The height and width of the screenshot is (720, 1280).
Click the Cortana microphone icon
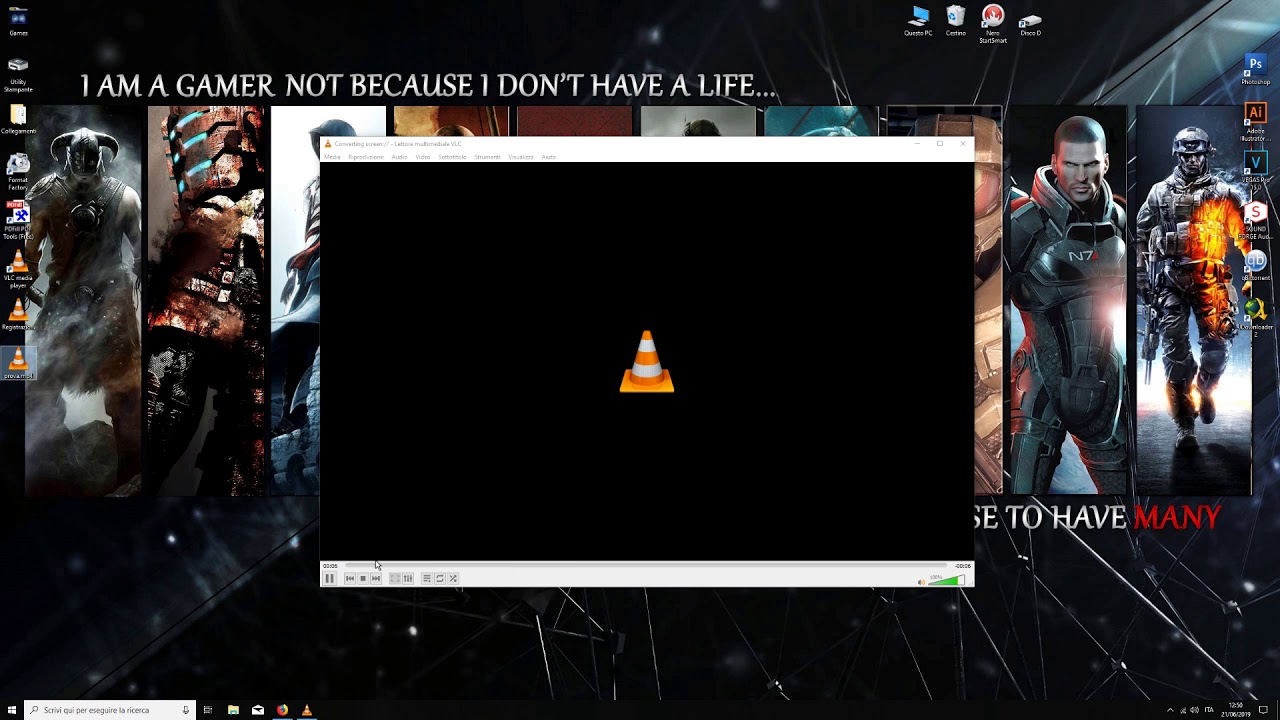click(185, 710)
